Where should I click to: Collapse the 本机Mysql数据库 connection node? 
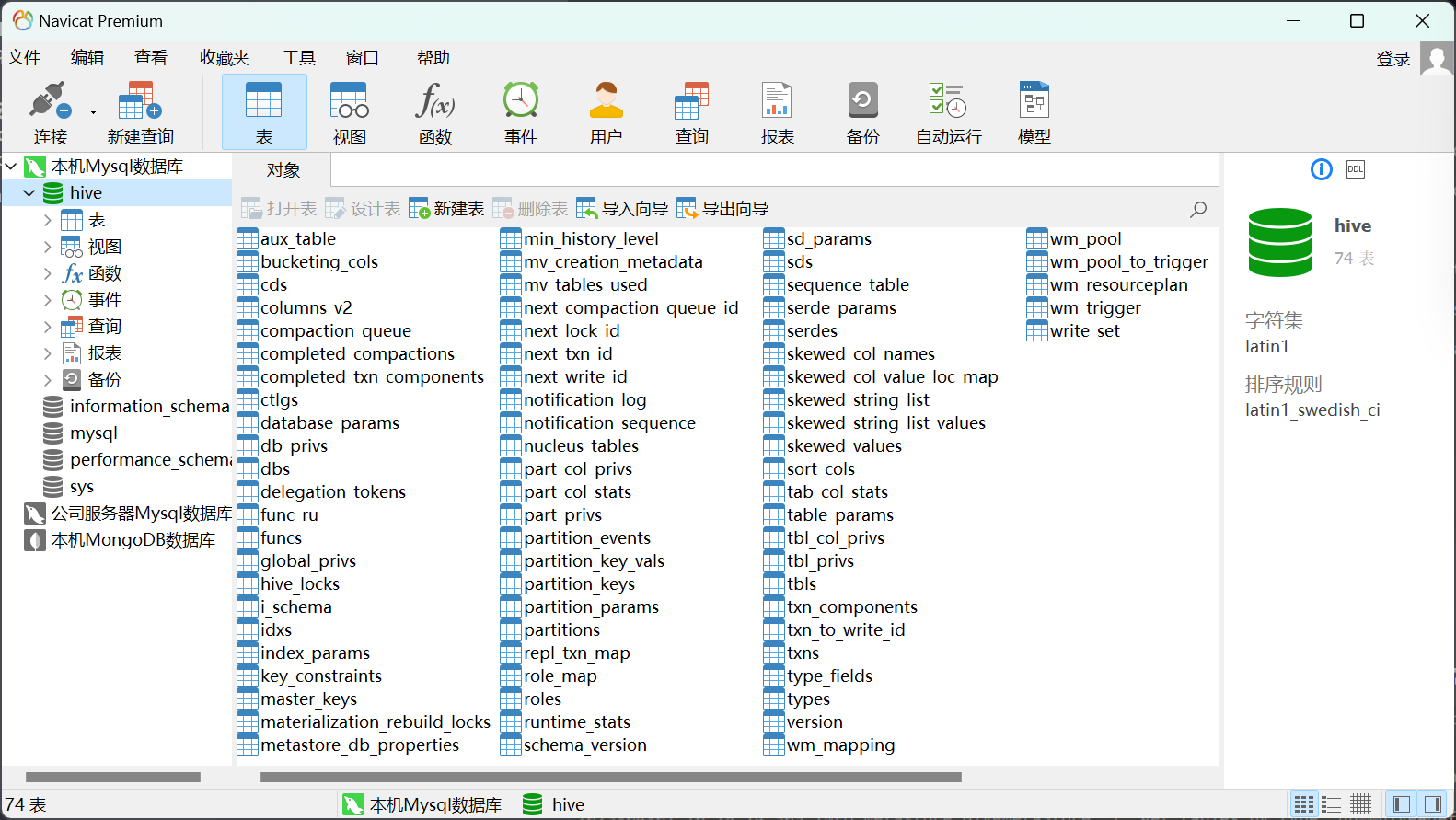pyautogui.click(x=11, y=167)
